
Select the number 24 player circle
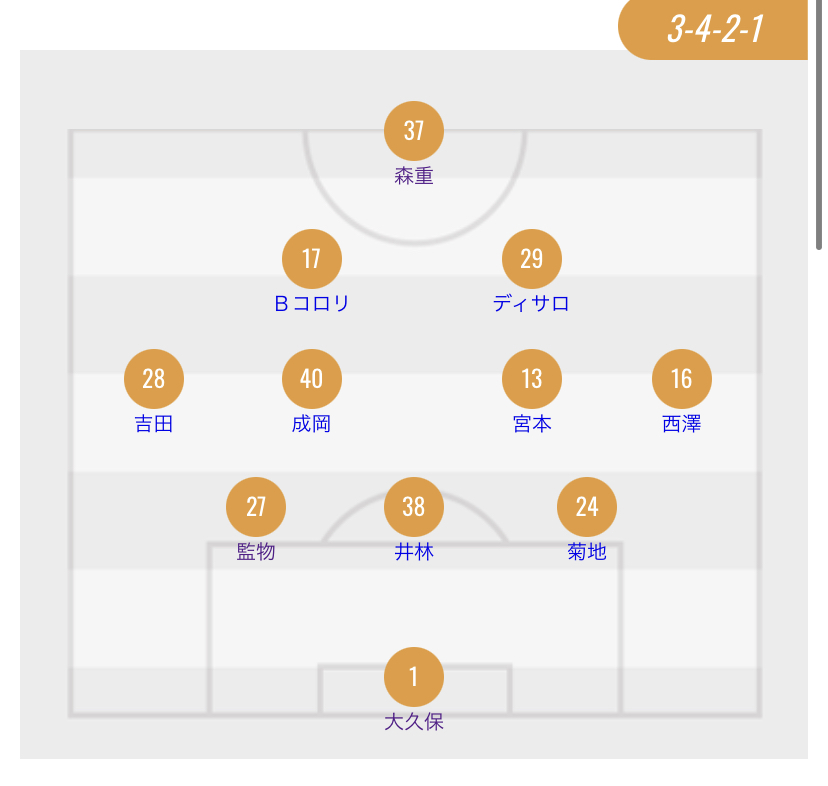(x=587, y=506)
